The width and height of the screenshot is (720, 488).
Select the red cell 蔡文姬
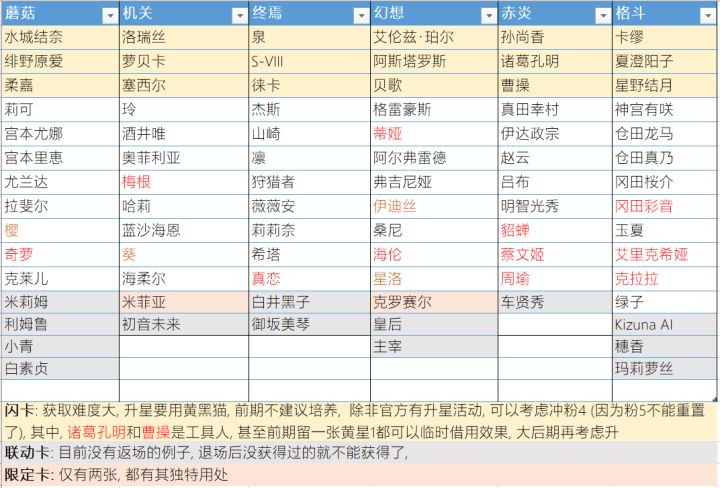(x=555, y=254)
